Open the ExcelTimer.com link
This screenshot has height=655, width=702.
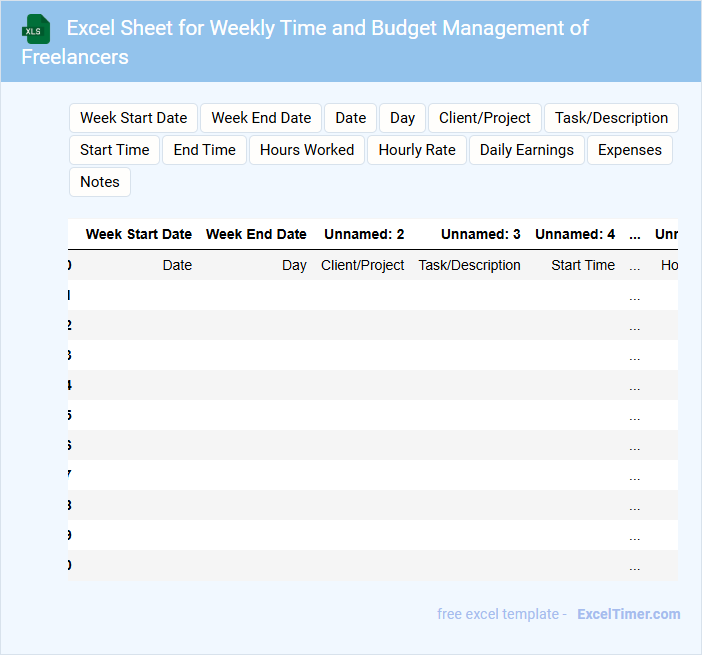point(629,614)
